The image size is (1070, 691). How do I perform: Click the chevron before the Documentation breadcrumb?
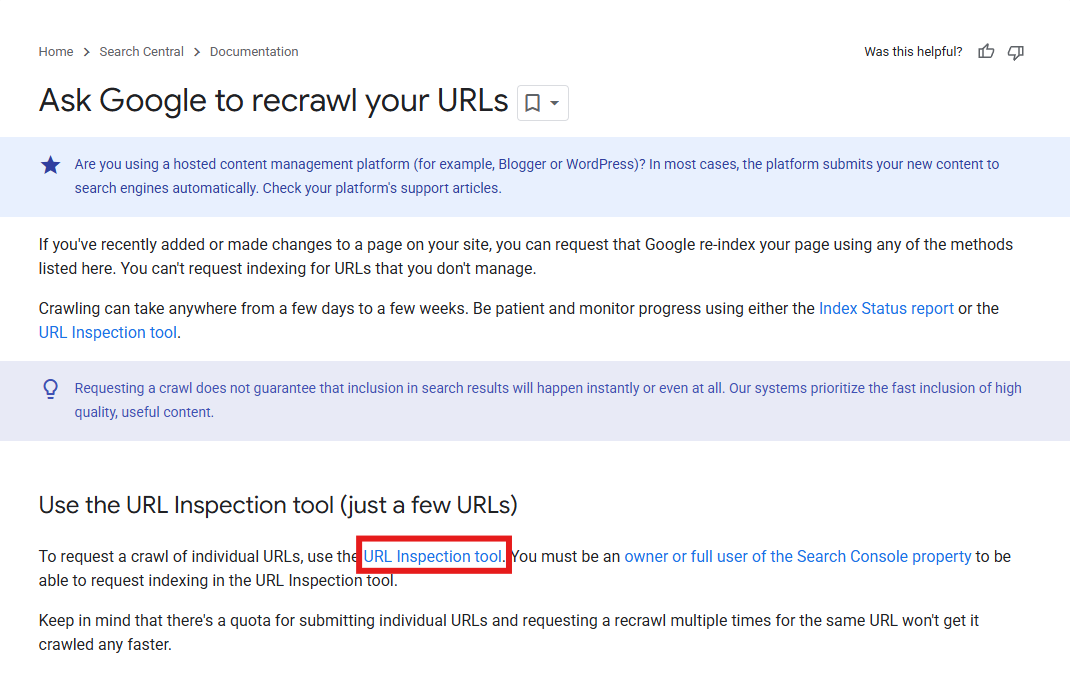tap(197, 52)
